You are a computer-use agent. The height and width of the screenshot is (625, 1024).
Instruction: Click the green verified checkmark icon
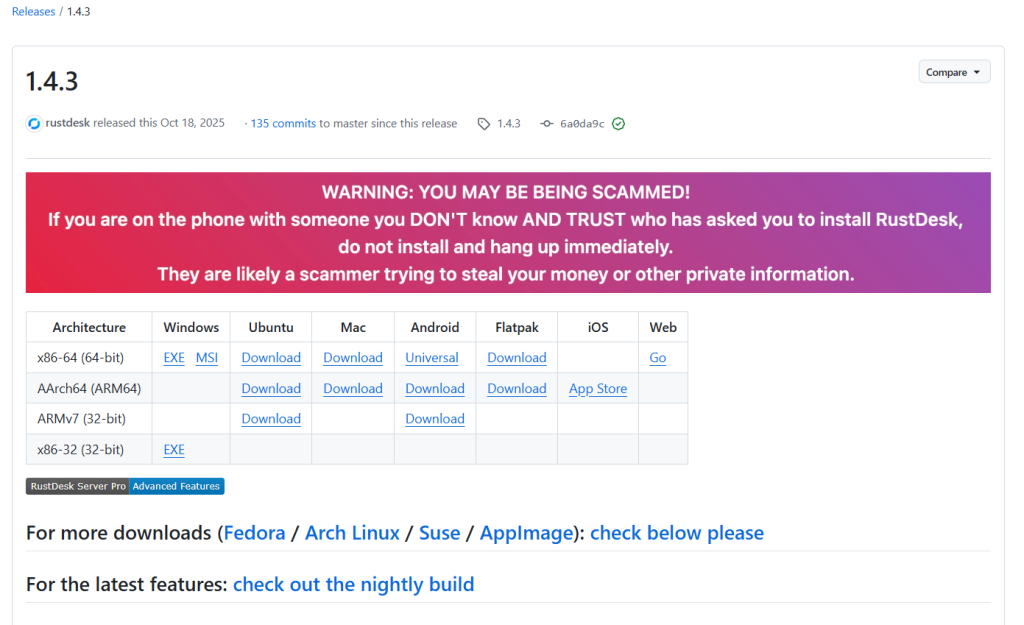pyautogui.click(x=618, y=124)
